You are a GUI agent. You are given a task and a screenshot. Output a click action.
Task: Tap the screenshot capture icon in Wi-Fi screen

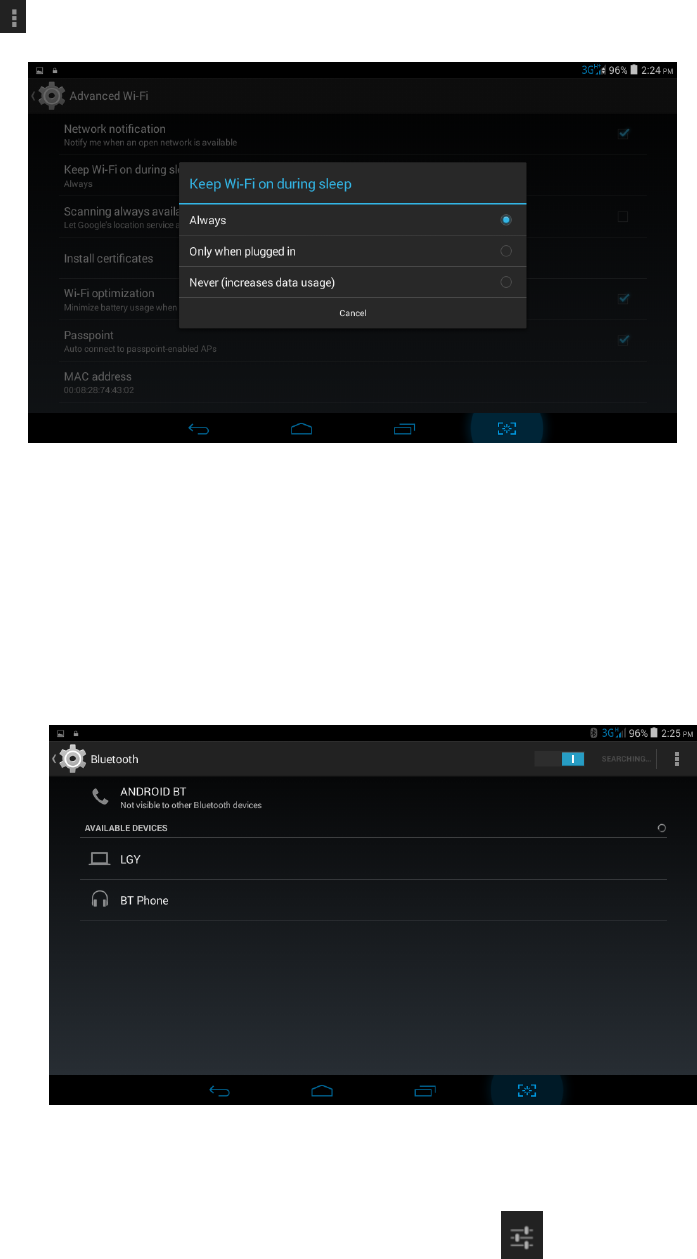coord(507,428)
